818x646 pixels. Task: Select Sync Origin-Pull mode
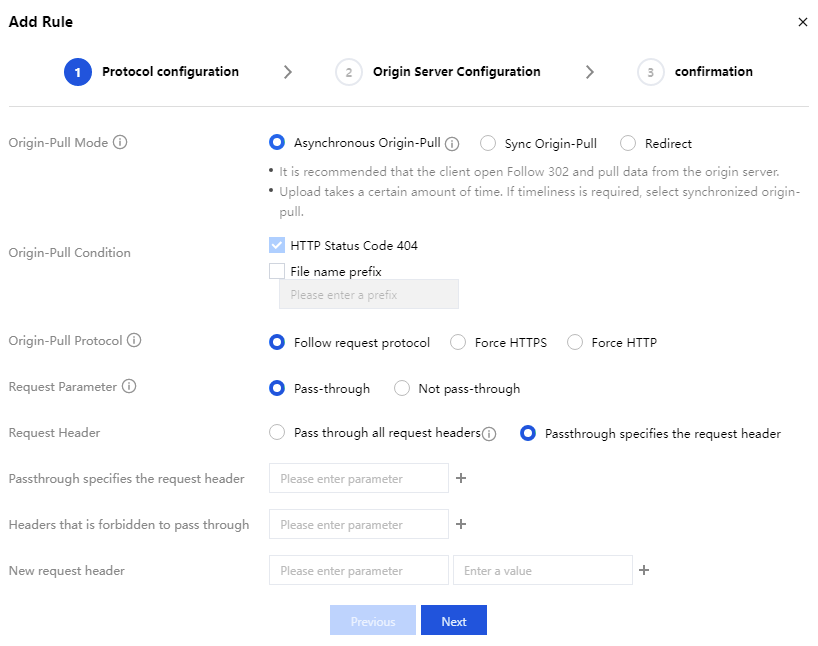pyautogui.click(x=488, y=144)
